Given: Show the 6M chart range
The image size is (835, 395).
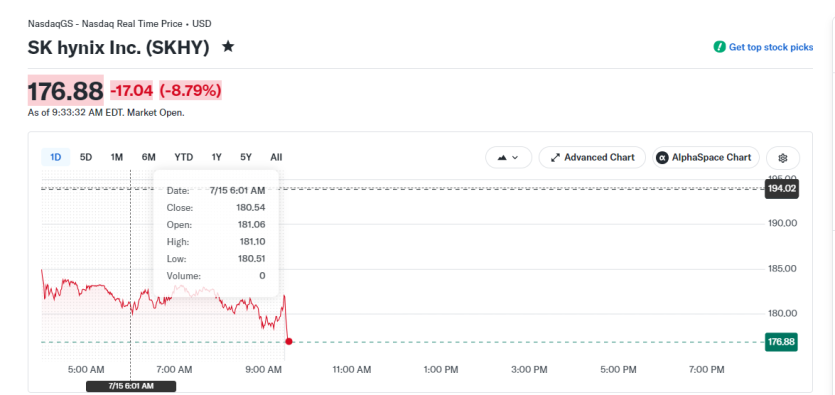Looking at the screenshot, I should 149,157.
